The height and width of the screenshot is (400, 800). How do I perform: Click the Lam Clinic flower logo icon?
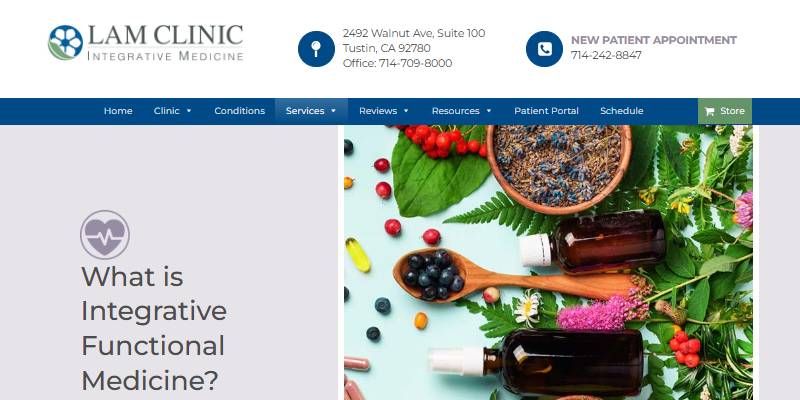pyautogui.click(x=65, y=42)
